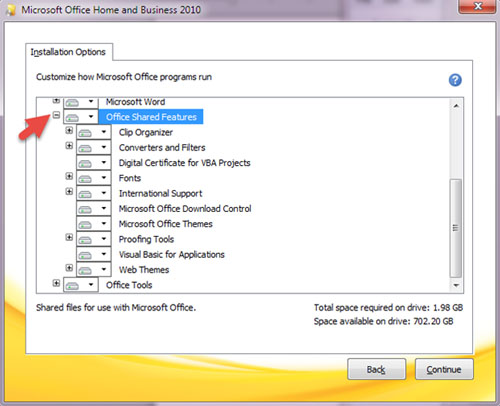Click the Back button
The height and width of the screenshot is (406, 500).
pyautogui.click(x=376, y=369)
